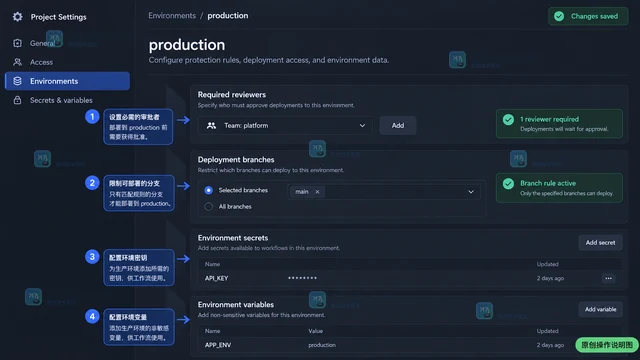The height and width of the screenshot is (360, 640).
Task: Click the main branch tag
Action: [307, 191]
